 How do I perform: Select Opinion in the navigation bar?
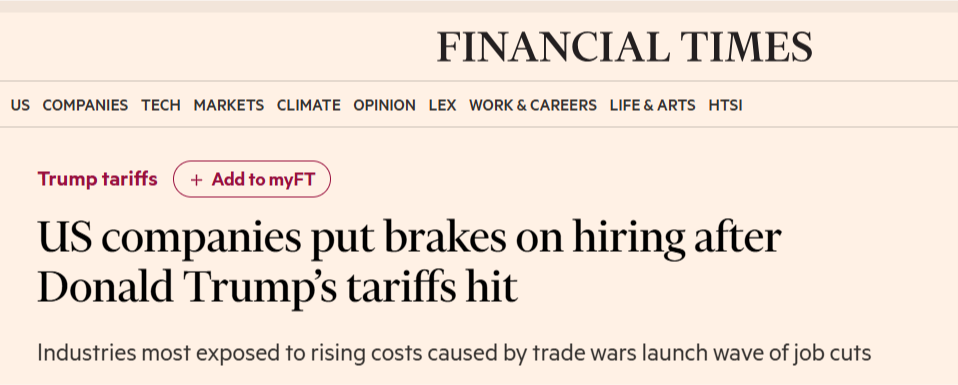point(384,105)
